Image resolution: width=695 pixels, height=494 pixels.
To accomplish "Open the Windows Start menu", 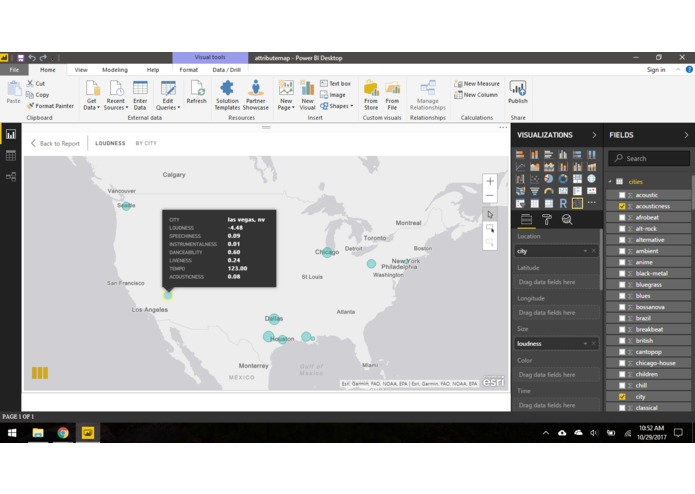I will 12,433.
